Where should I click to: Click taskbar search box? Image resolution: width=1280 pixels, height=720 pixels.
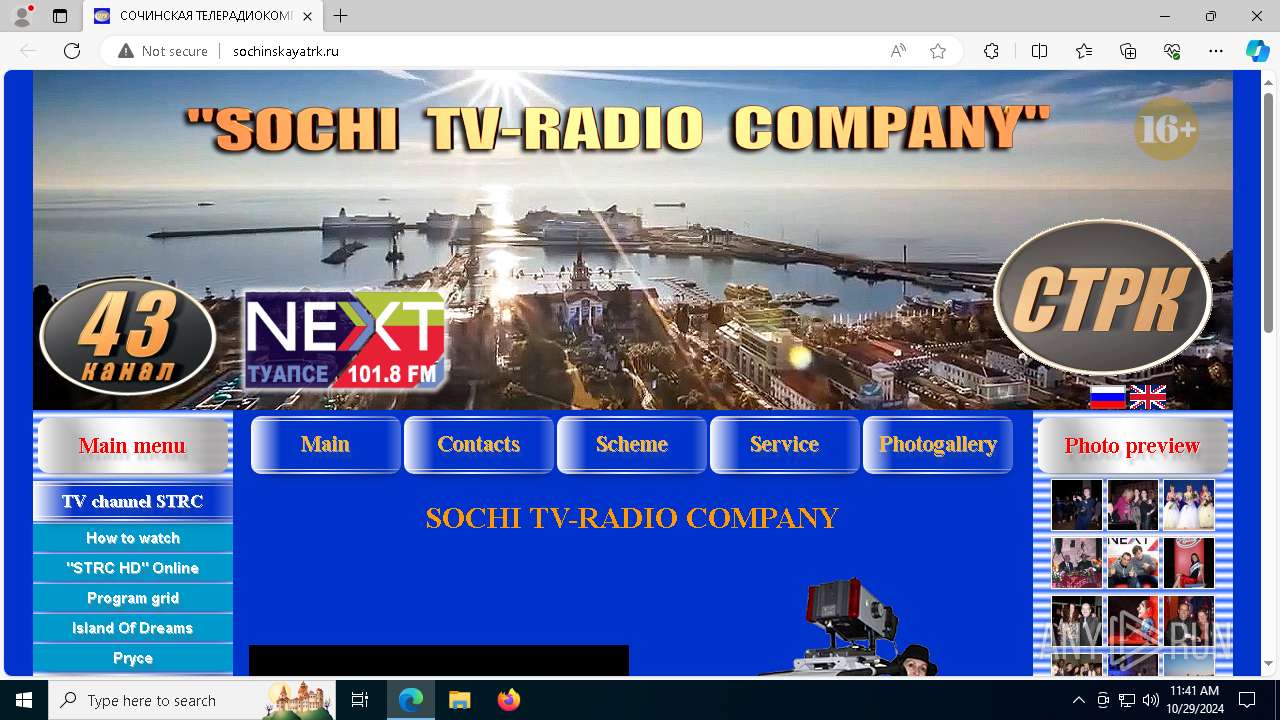click(190, 700)
